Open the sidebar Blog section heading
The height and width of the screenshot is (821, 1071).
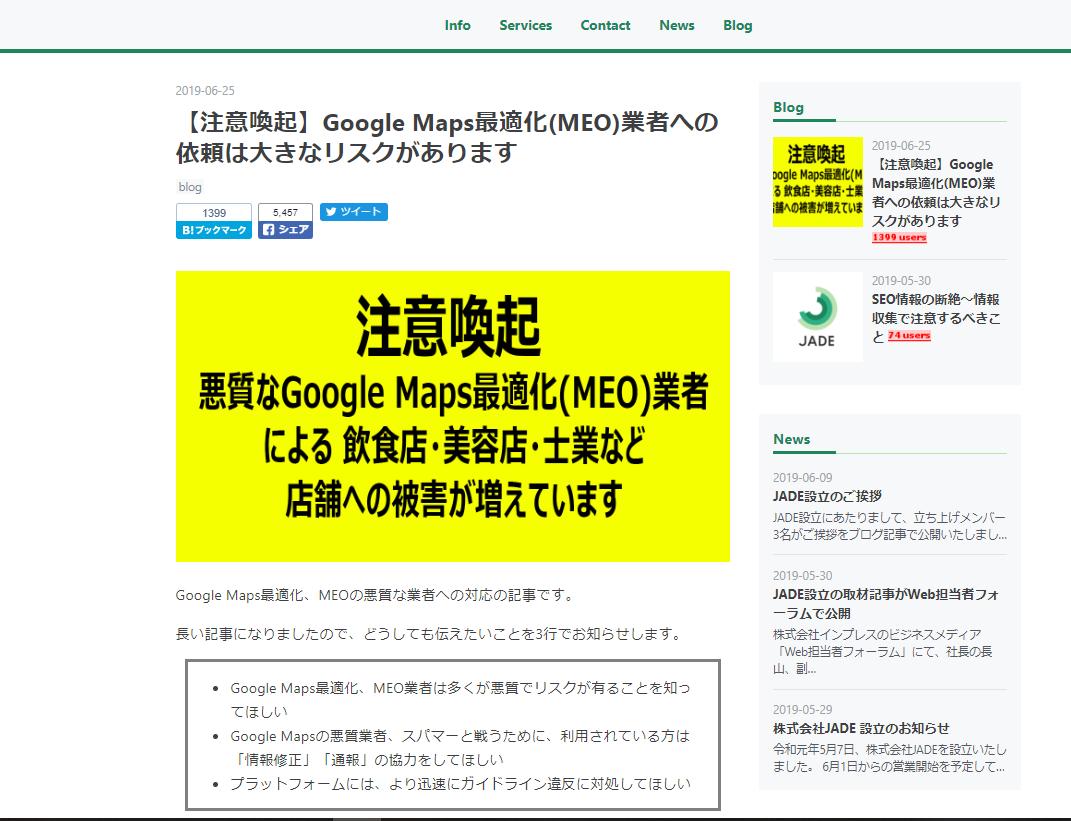pos(788,107)
